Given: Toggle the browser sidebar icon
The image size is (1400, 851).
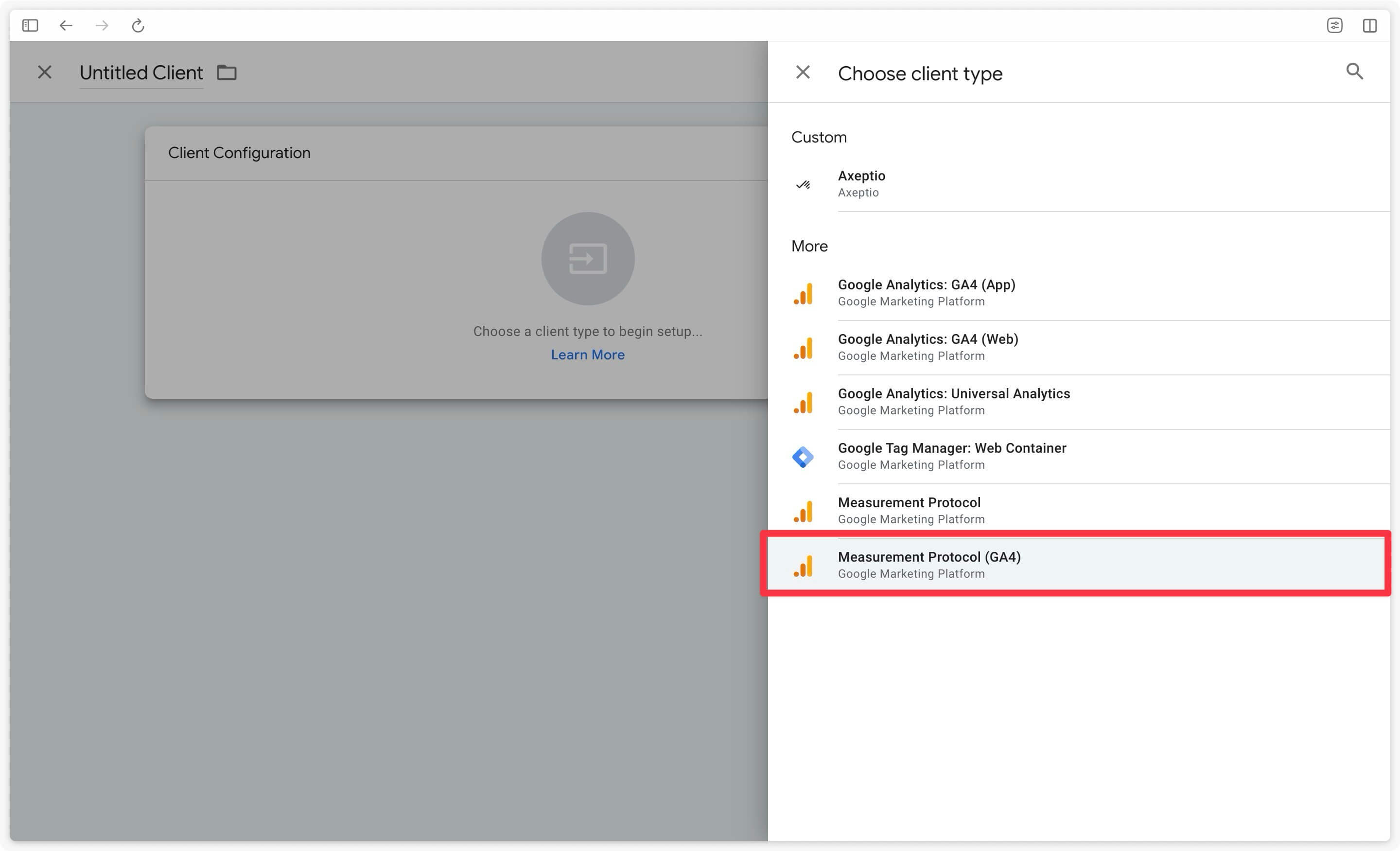Looking at the screenshot, I should (30, 26).
